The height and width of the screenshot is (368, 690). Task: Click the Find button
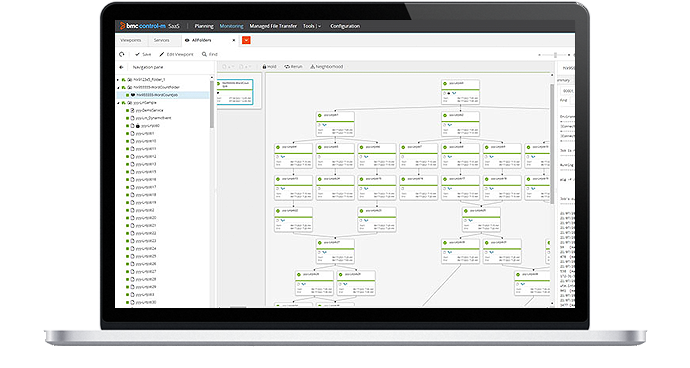209,54
